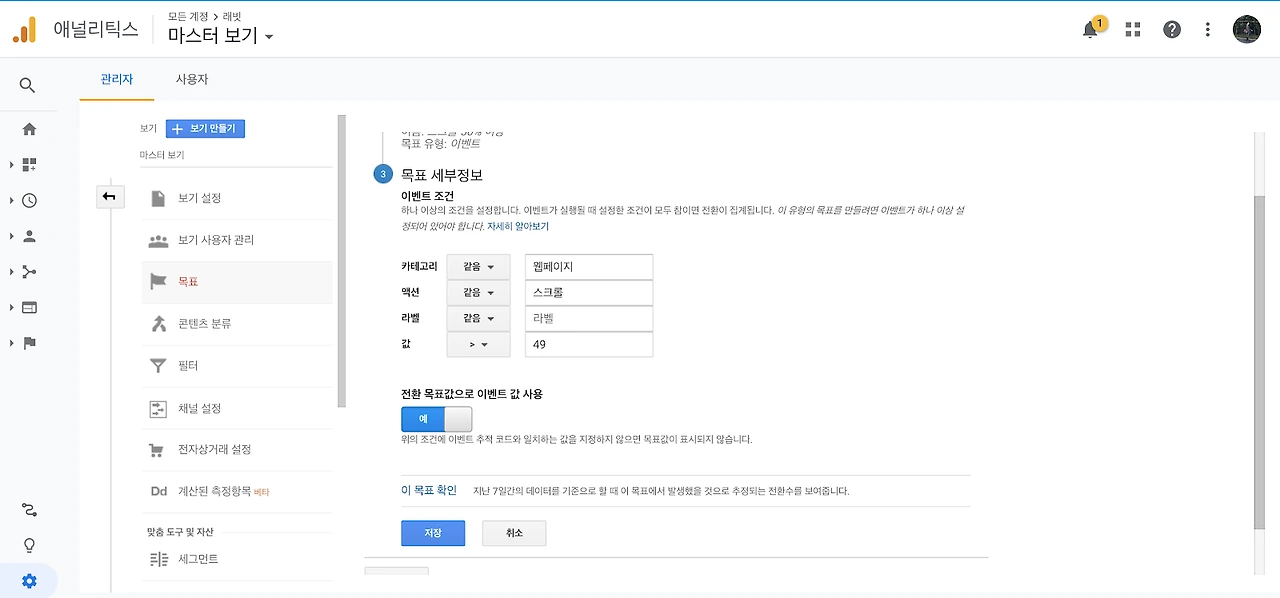The width and height of the screenshot is (1280, 598).
Task: Click the 이 목표 확인 link
Action: click(429, 491)
